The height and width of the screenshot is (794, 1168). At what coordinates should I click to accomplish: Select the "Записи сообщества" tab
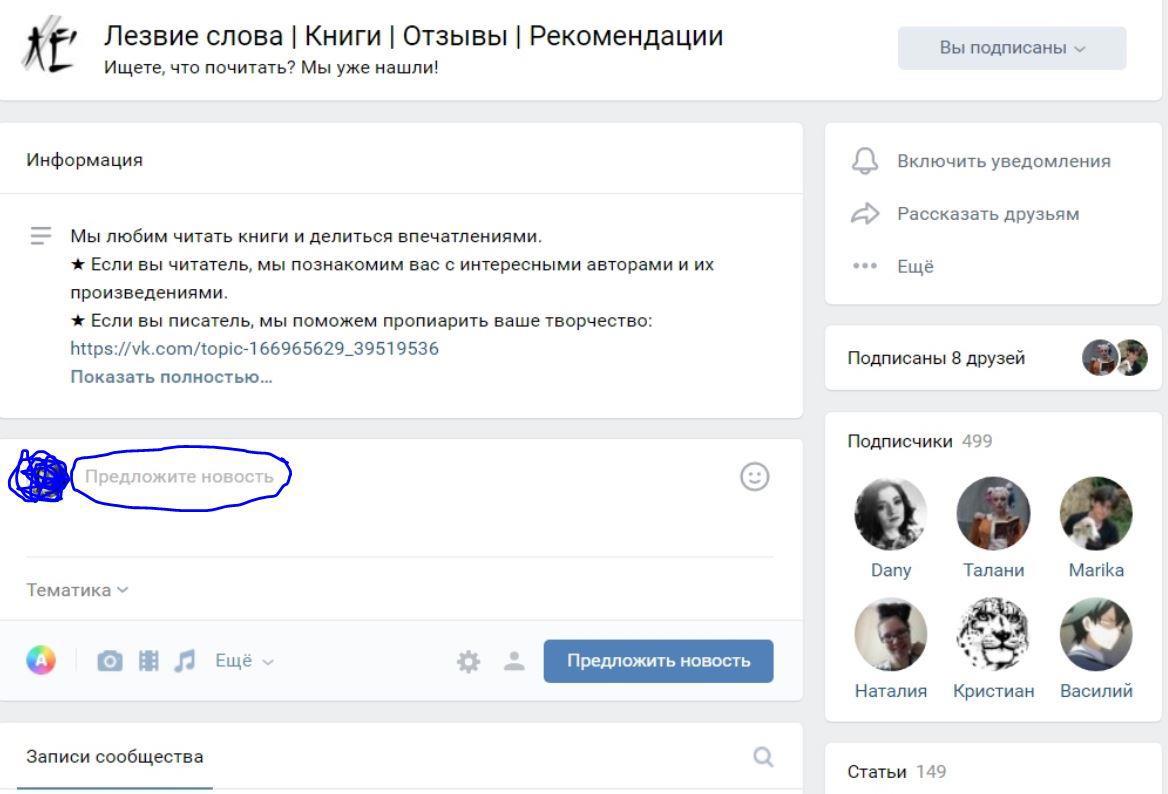pyautogui.click(x=114, y=757)
